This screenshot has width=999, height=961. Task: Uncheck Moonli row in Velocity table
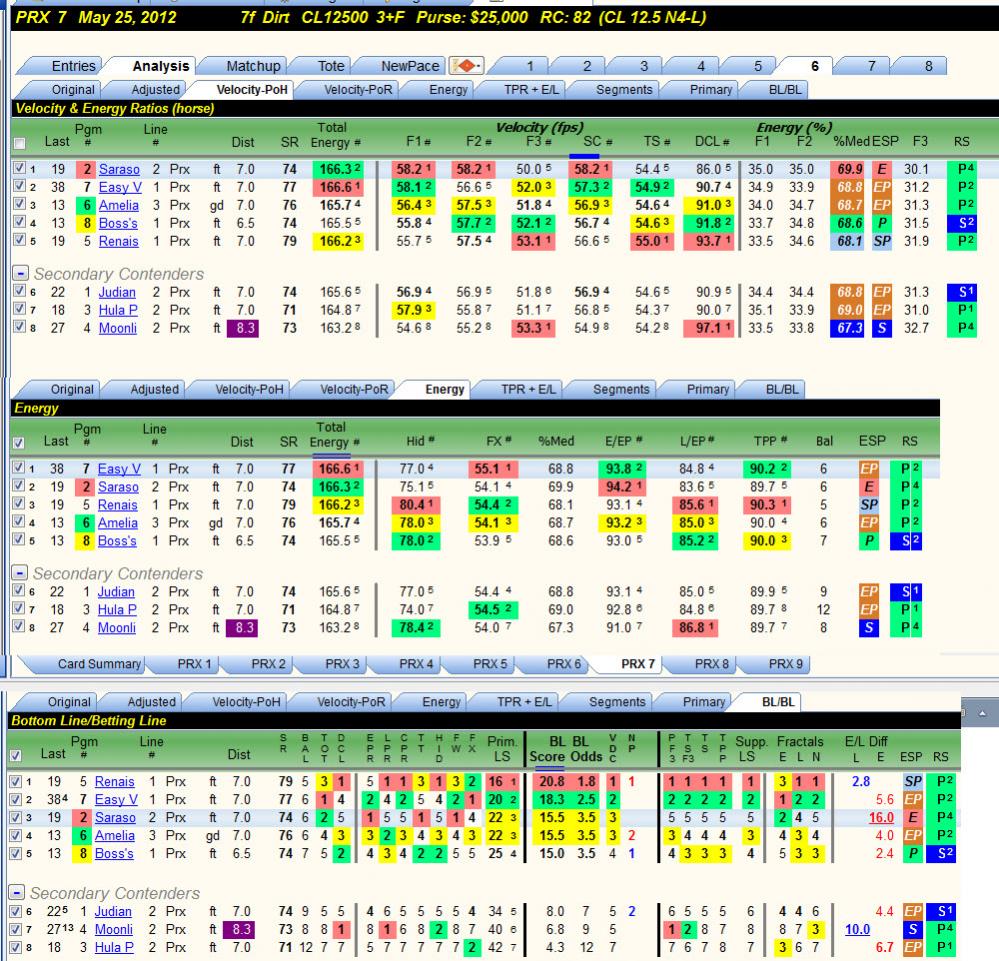pos(19,328)
